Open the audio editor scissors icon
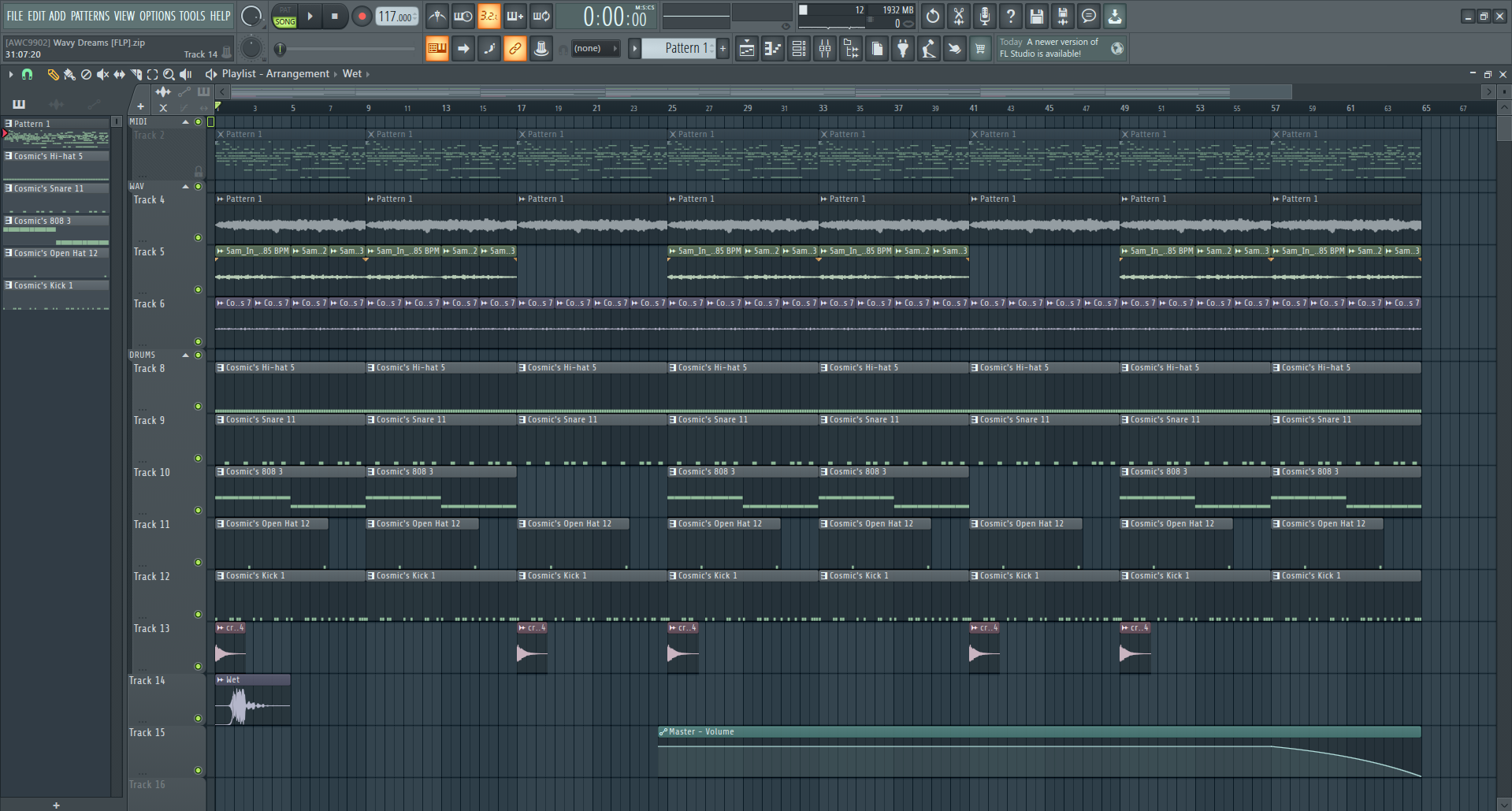Screen dimensions: 1512x811 click(959, 16)
